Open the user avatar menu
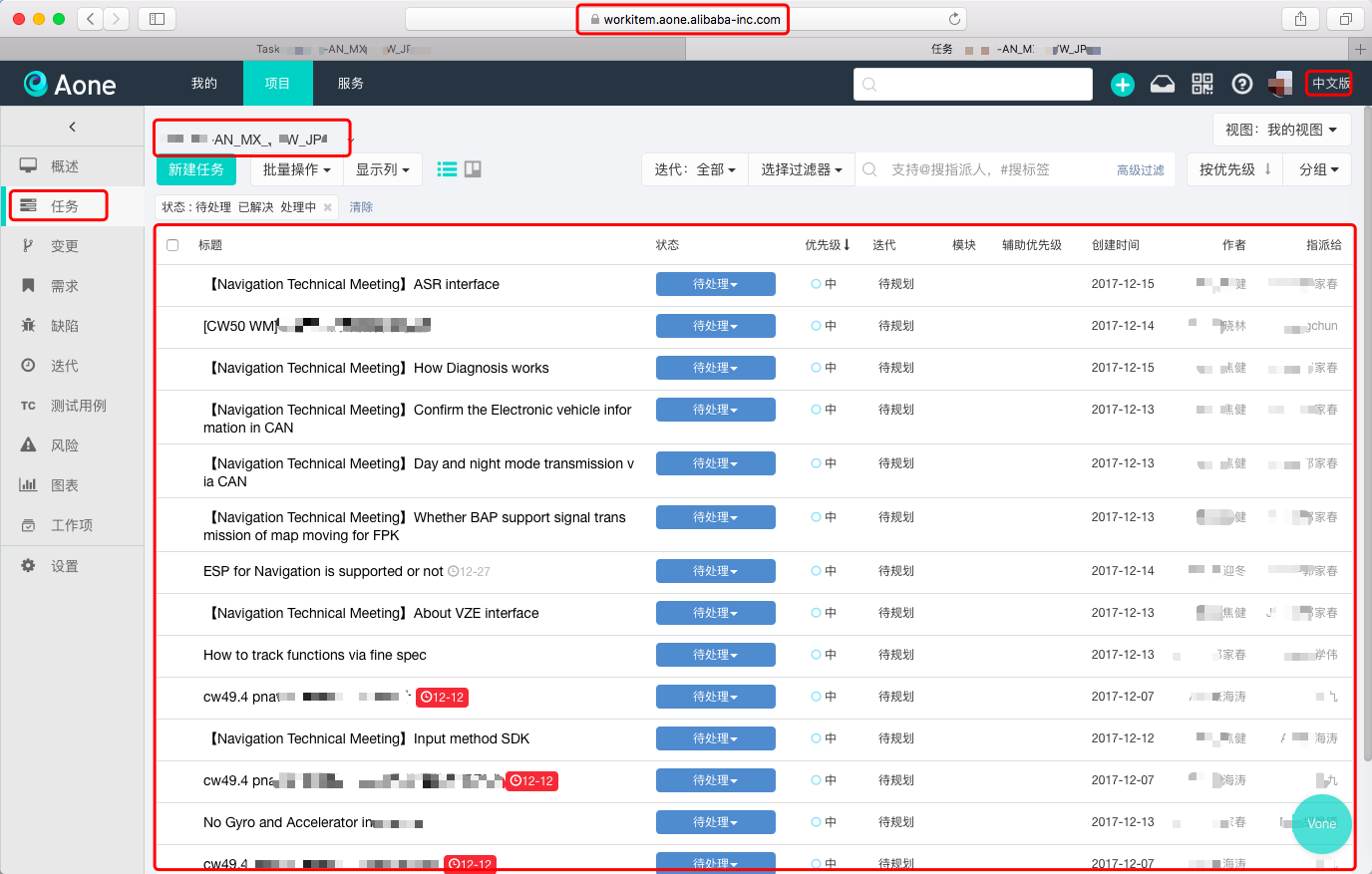The image size is (1372, 874). tap(1280, 84)
